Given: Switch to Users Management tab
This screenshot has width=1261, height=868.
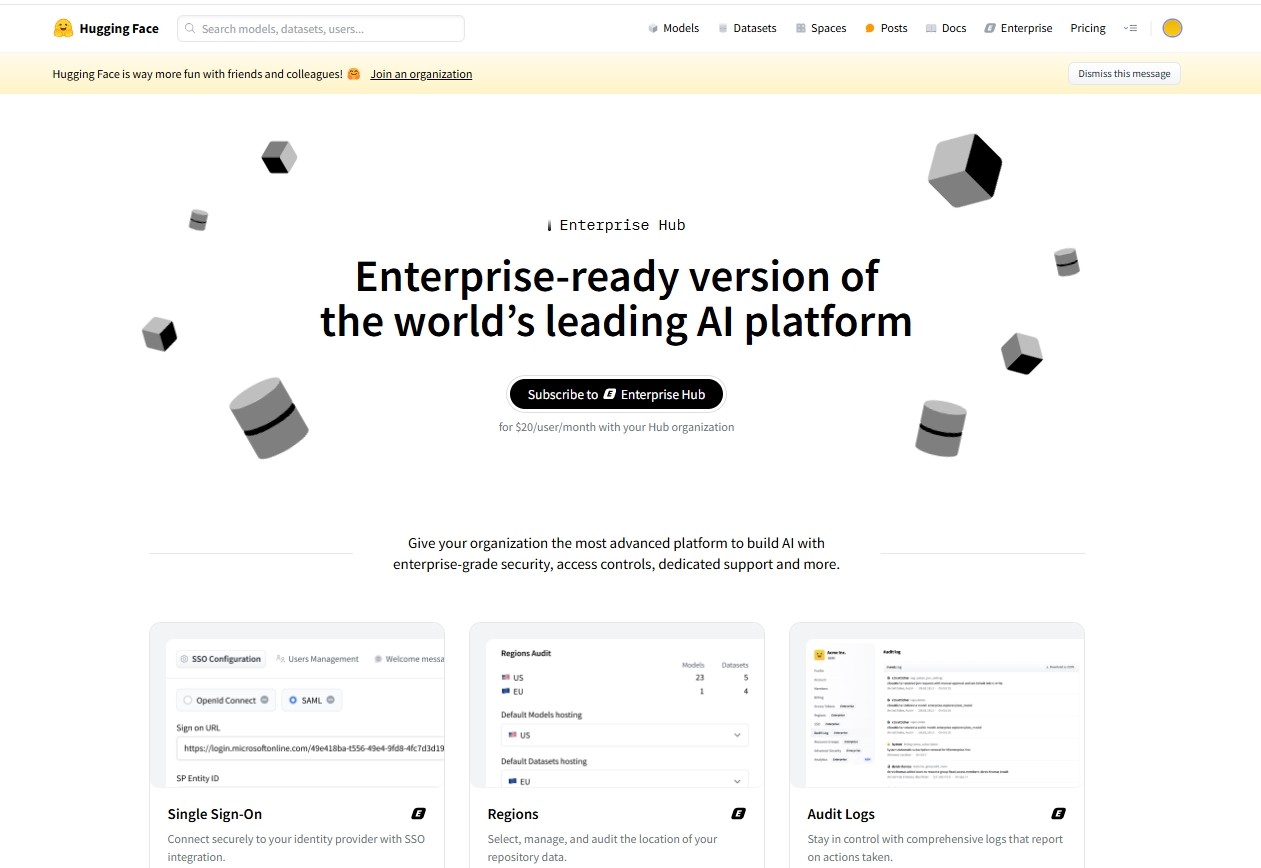Looking at the screenshot, I should [317, 659].
